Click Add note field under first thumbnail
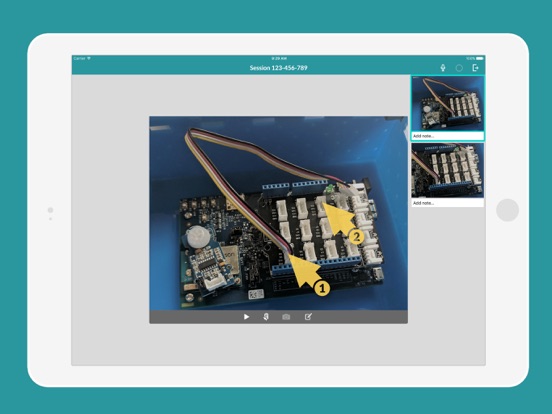The width and height of the screenshot is (552, 414). pyautogui.click(x=448, y=136)
